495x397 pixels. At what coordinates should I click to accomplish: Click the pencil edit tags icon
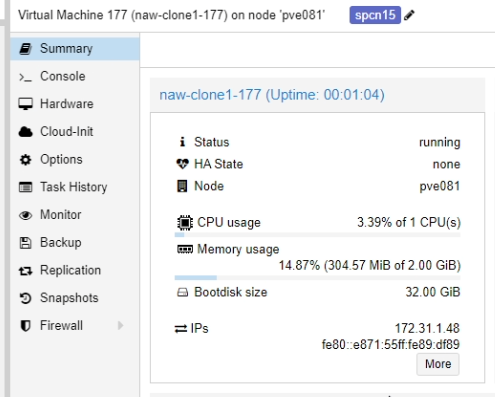(409, 15)
